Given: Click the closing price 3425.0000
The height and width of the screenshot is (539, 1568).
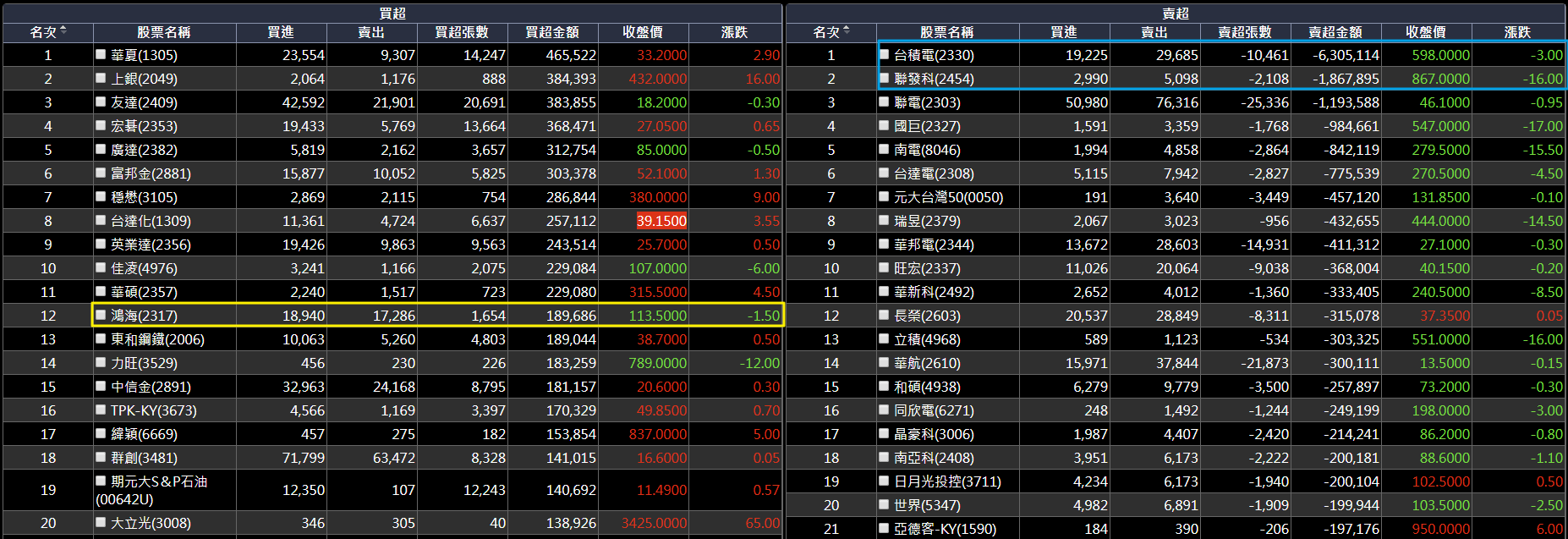Looking at the screenshot, I should click(x=654, y=523).
